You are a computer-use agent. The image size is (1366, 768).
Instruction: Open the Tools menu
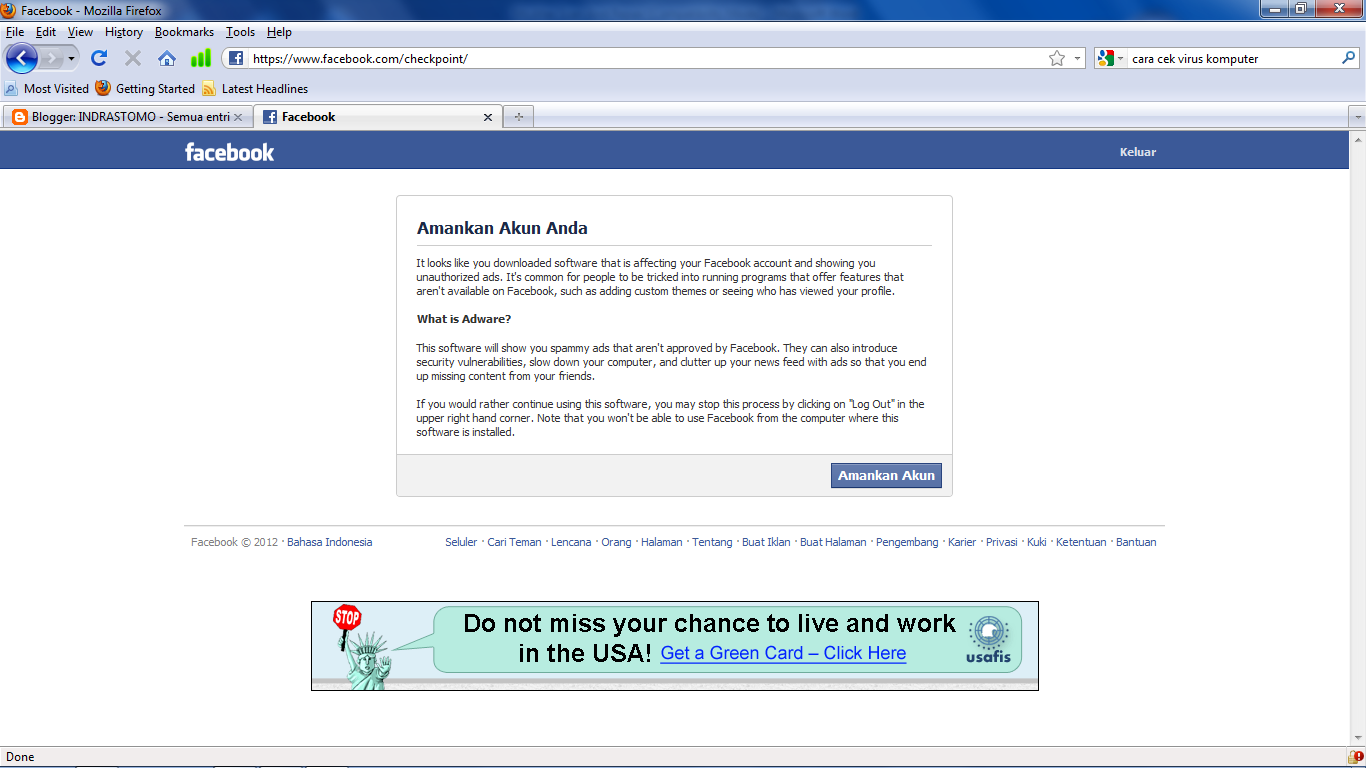coord(241,32)
